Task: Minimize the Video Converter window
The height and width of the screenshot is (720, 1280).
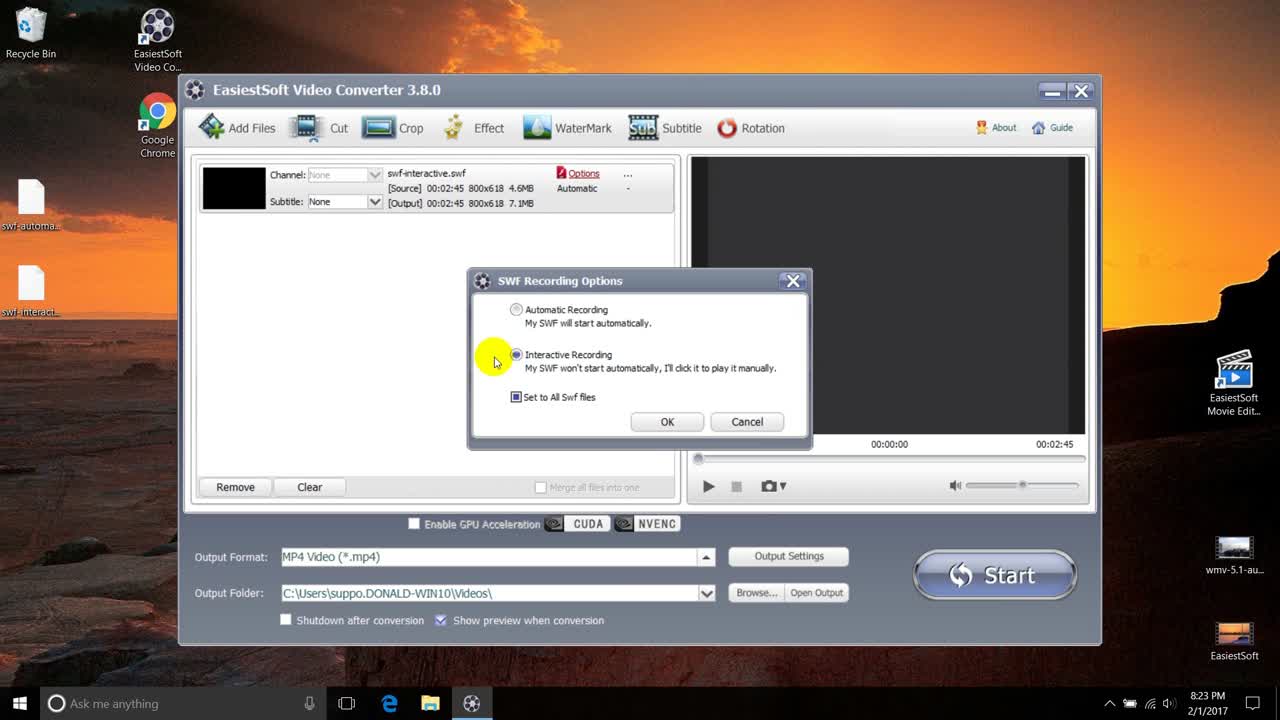Action: point(1051,91)
